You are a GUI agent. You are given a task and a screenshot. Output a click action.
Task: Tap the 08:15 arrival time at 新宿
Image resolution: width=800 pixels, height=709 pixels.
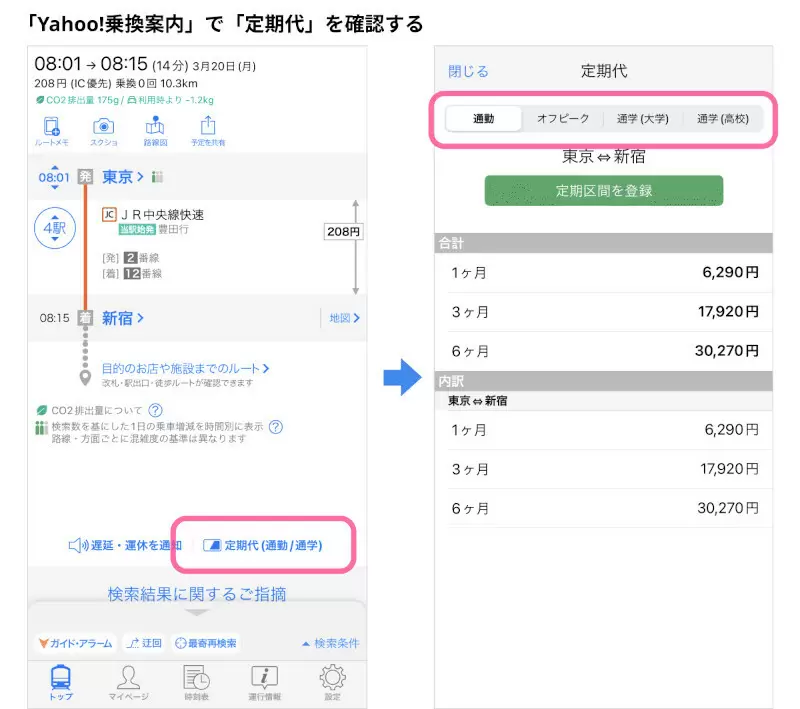click(54, 318)
